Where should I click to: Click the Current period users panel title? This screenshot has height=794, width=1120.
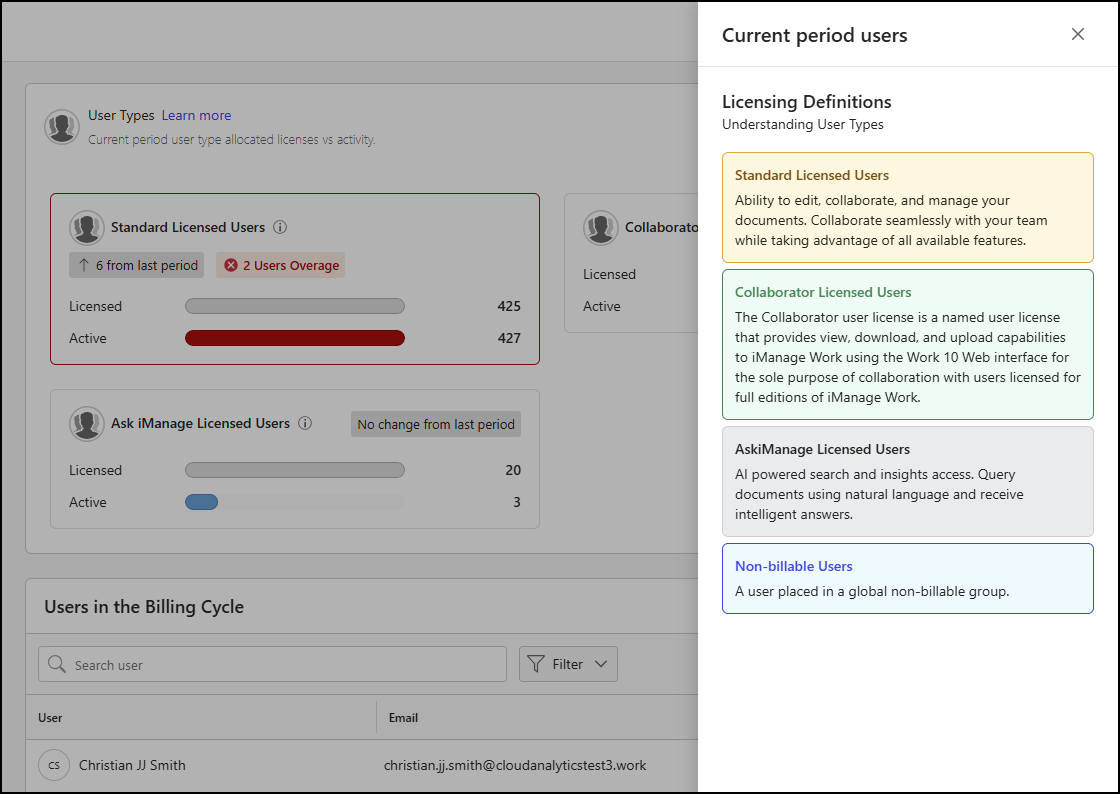[x=814, y=35]
